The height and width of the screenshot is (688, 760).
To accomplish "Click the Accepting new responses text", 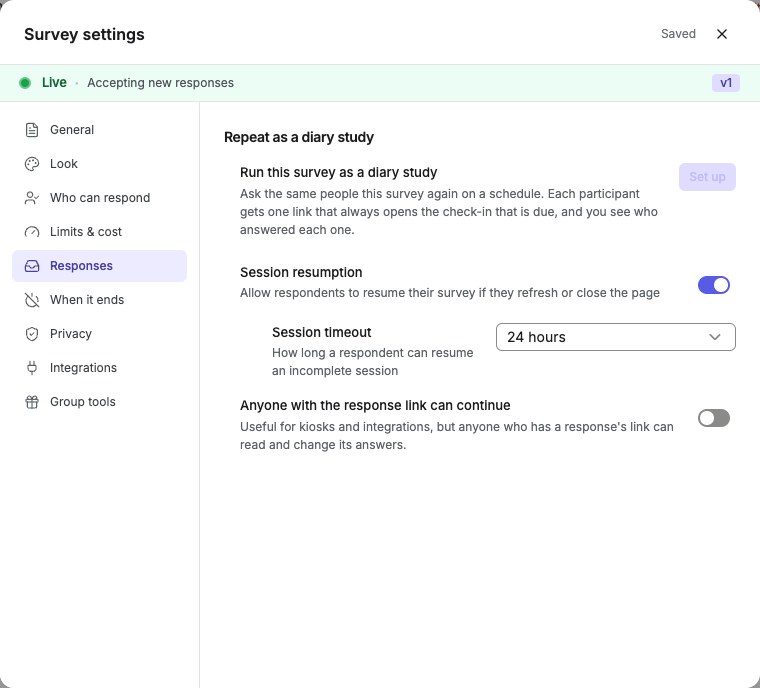I will (160, 83).
